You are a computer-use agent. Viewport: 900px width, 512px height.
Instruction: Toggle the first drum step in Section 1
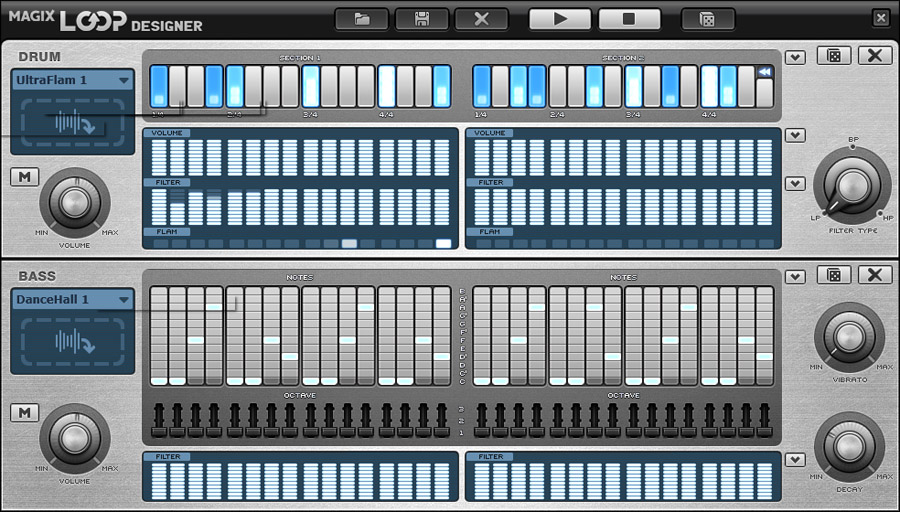(159, 86)
